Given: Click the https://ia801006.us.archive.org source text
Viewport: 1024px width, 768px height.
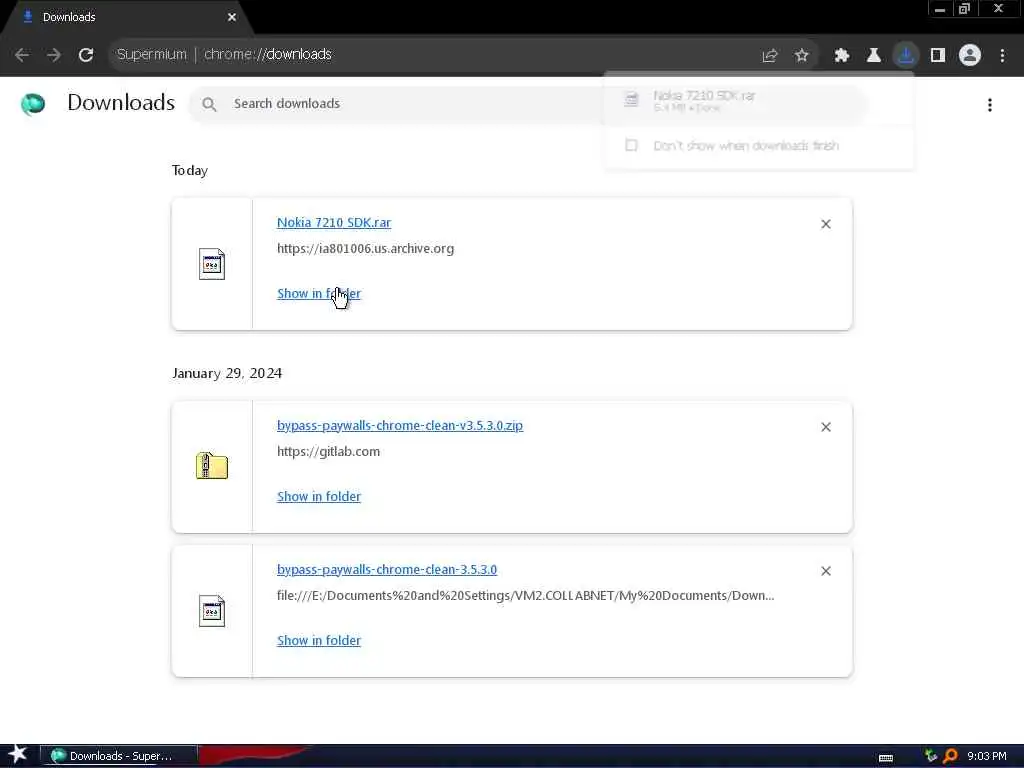Looking at the screenshot, I should click(x=365, y=249).
